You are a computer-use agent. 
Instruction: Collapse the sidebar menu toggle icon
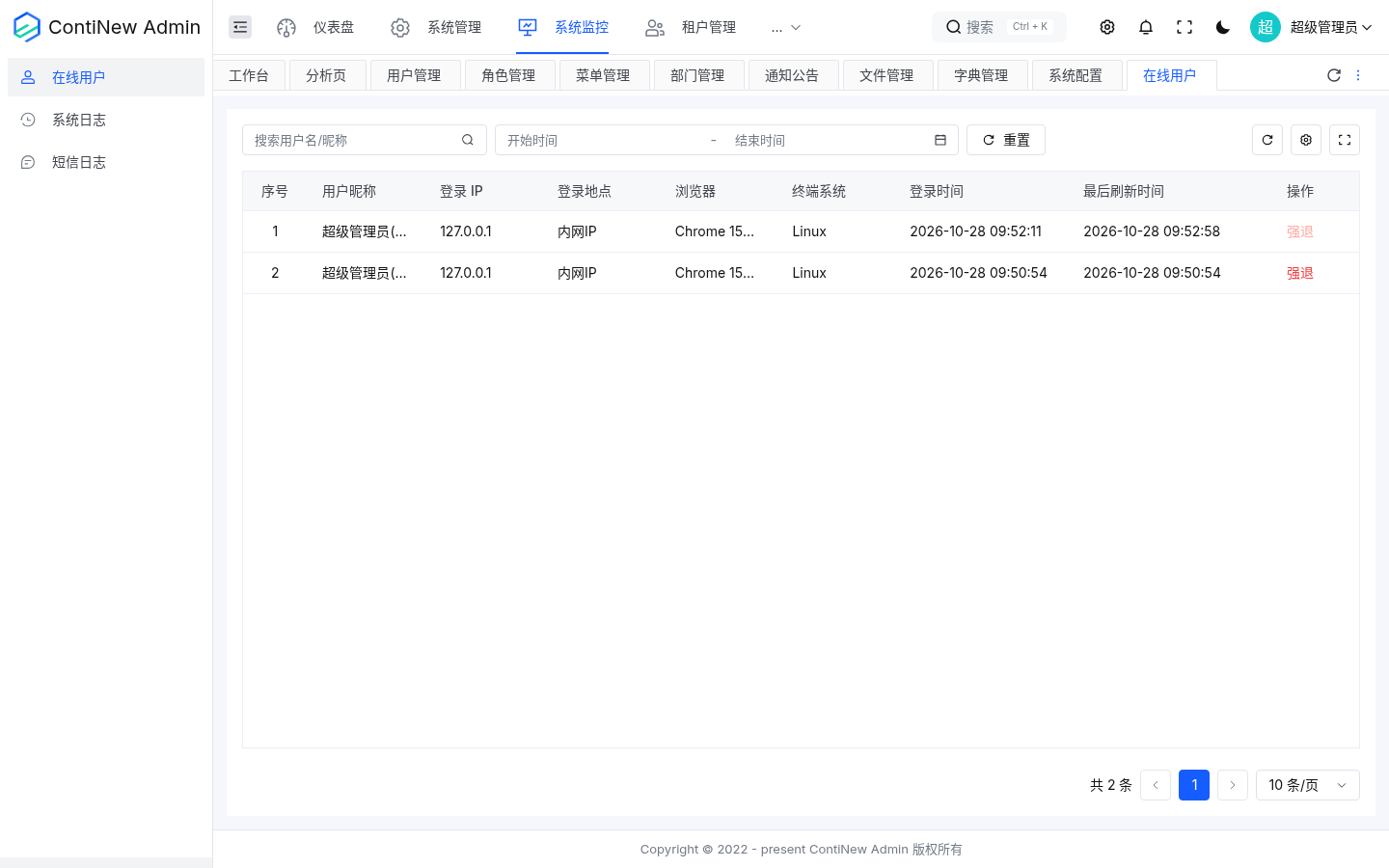[x=240, y=27]
